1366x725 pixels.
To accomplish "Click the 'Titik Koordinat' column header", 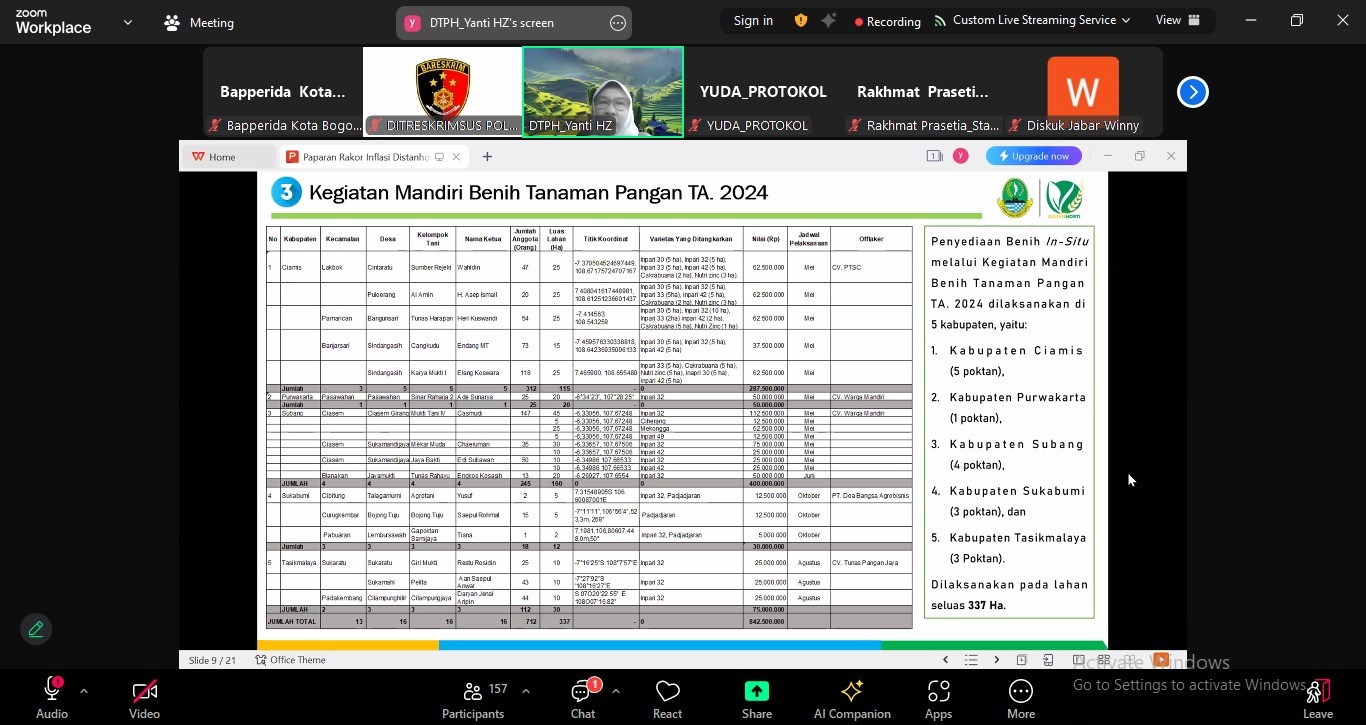I will click(x=606, y=239).
